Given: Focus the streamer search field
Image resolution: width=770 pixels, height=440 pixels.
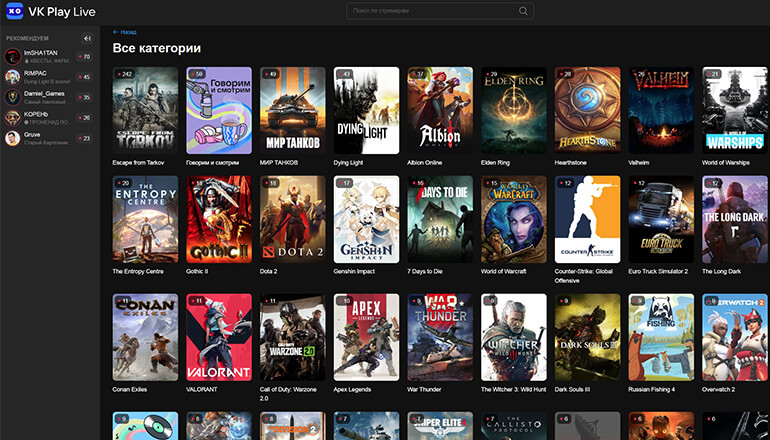Looking at the screenshot, I should (x=430, y=11).
